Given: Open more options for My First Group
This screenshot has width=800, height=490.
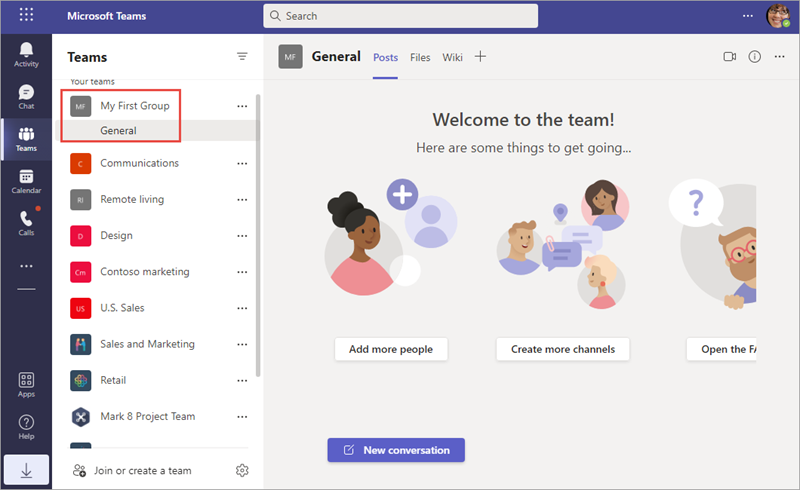Looking at the screenshot, I should click(242, 106).
